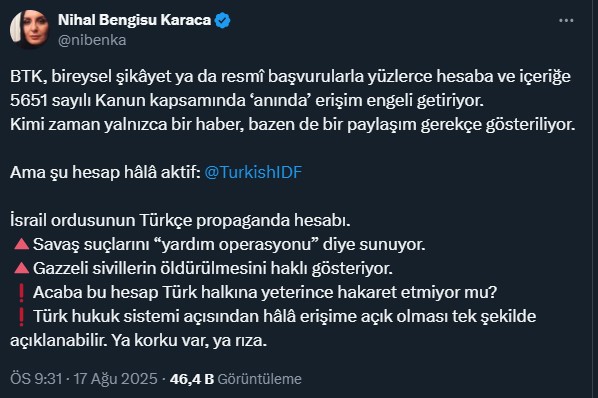Click the ÖS 9:31 timestamp

tap(36, 379)
